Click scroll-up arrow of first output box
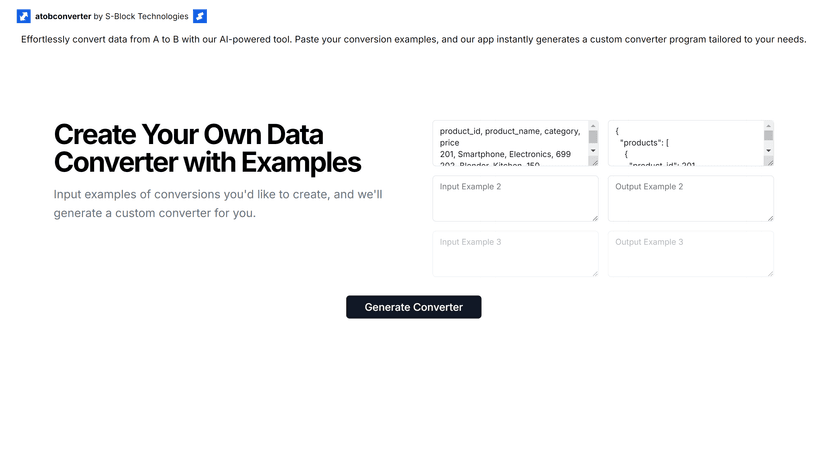 768,126
